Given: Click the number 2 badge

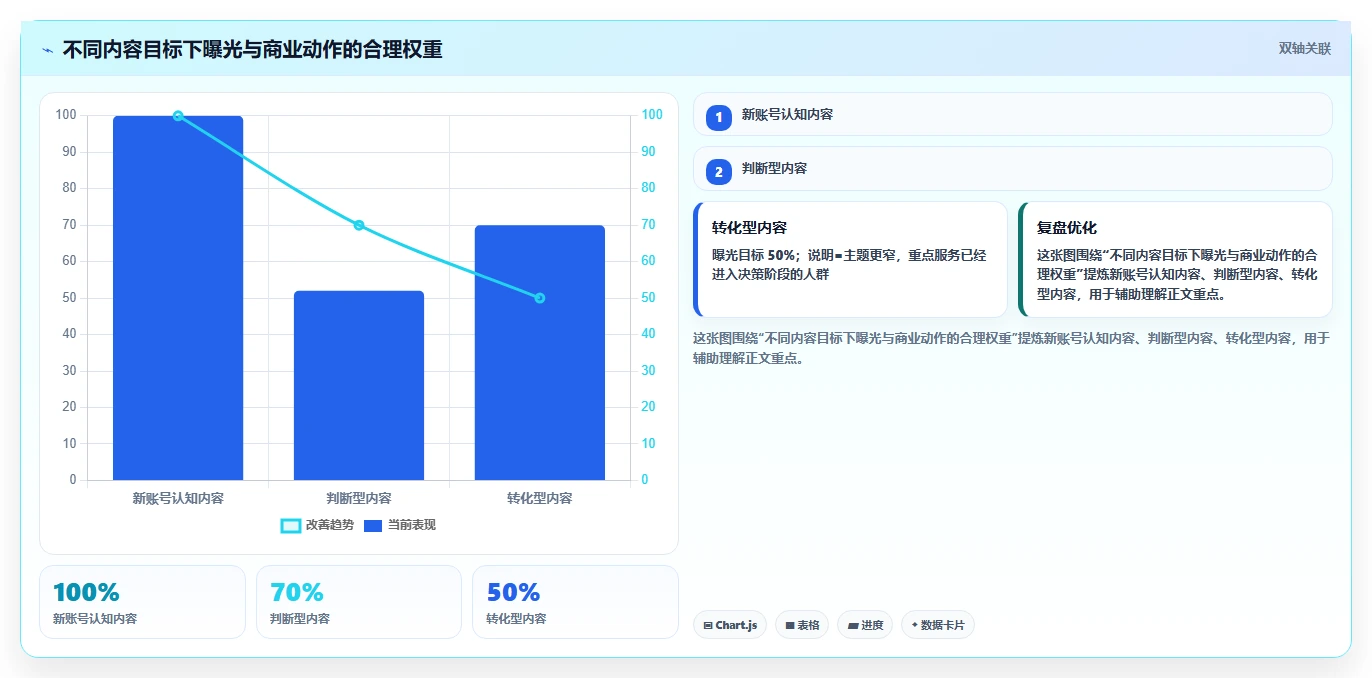Looking at the screenshot, I should point(718,170).
